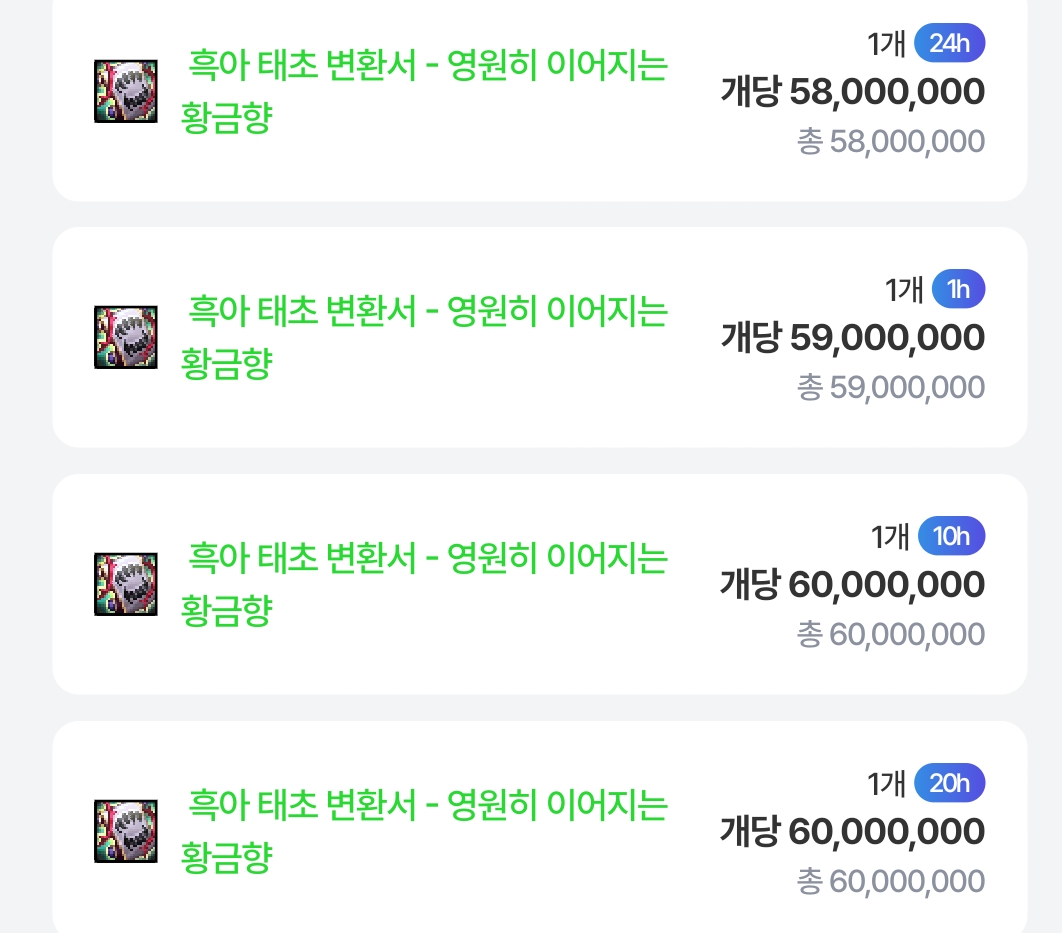Click the total price in the 20h listing
Image resolution: width=1062 pixels, height=933 pixels.
coord(890,881)
